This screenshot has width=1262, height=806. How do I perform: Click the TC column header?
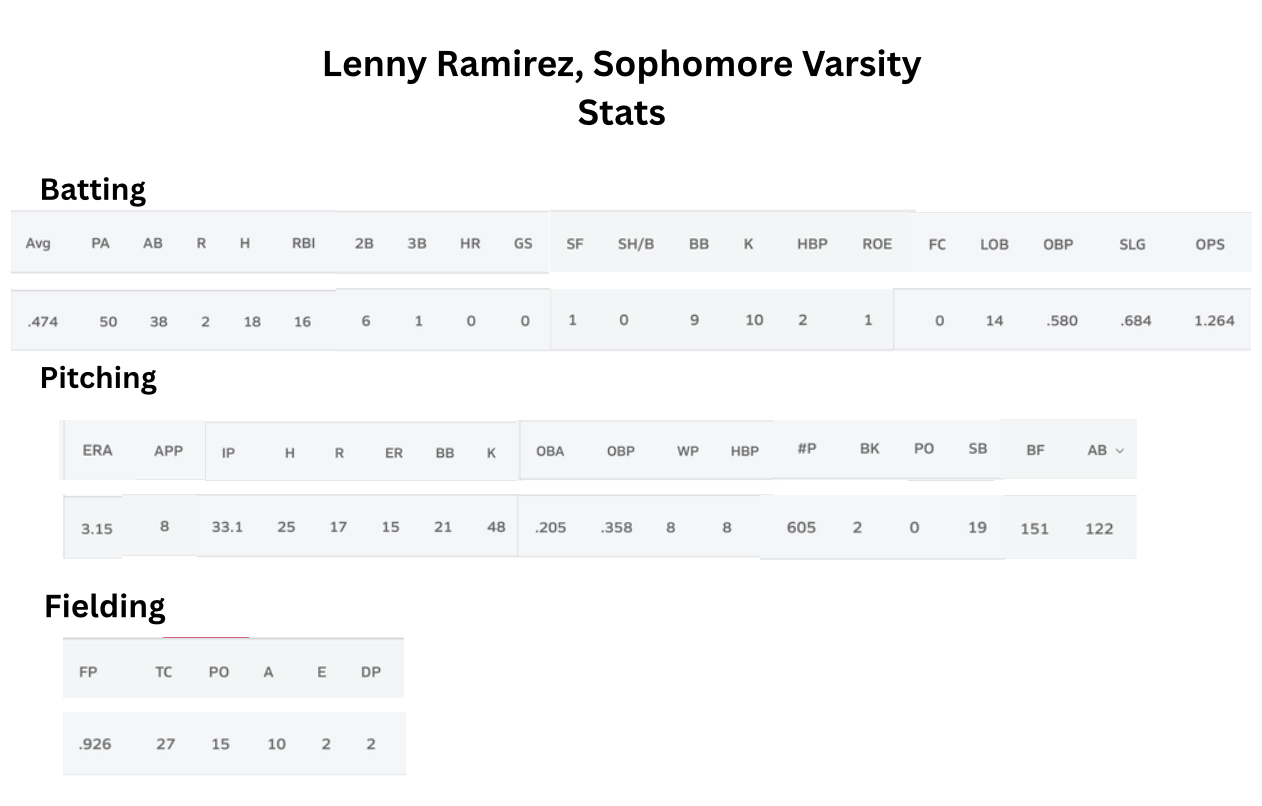(x=163, y=672)
